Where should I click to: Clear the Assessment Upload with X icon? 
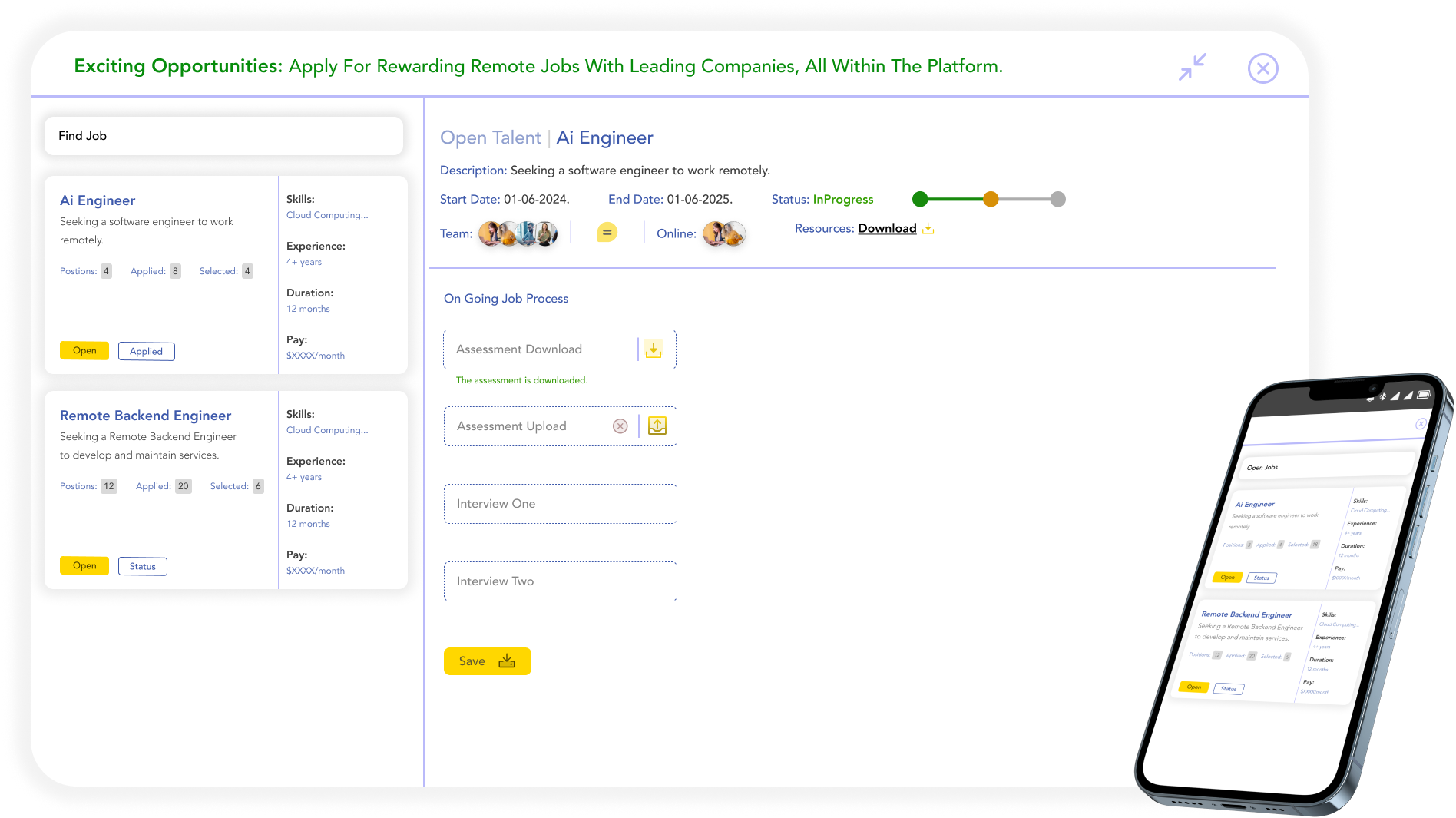(620, 426)
